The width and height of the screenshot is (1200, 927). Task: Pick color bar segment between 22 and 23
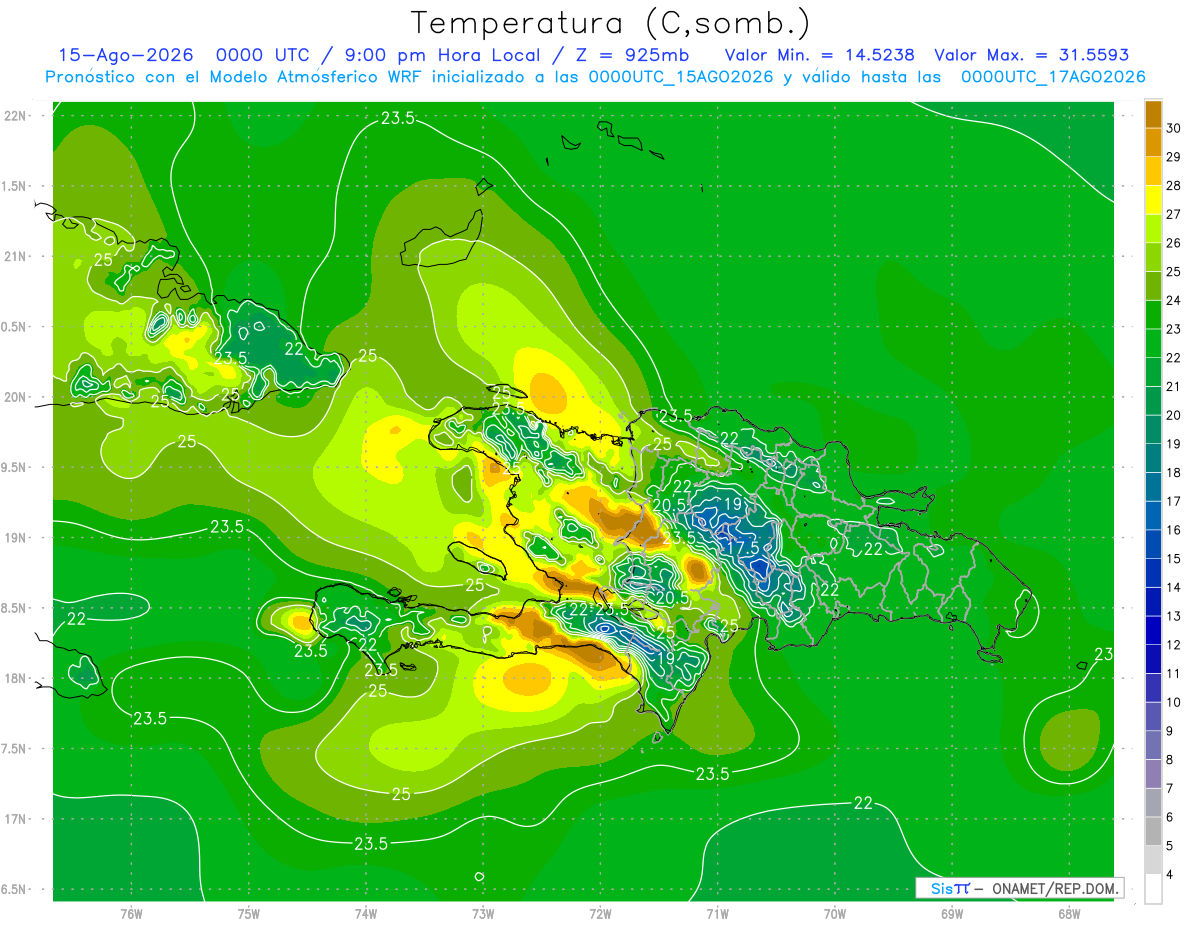[x=1153, y=343]
